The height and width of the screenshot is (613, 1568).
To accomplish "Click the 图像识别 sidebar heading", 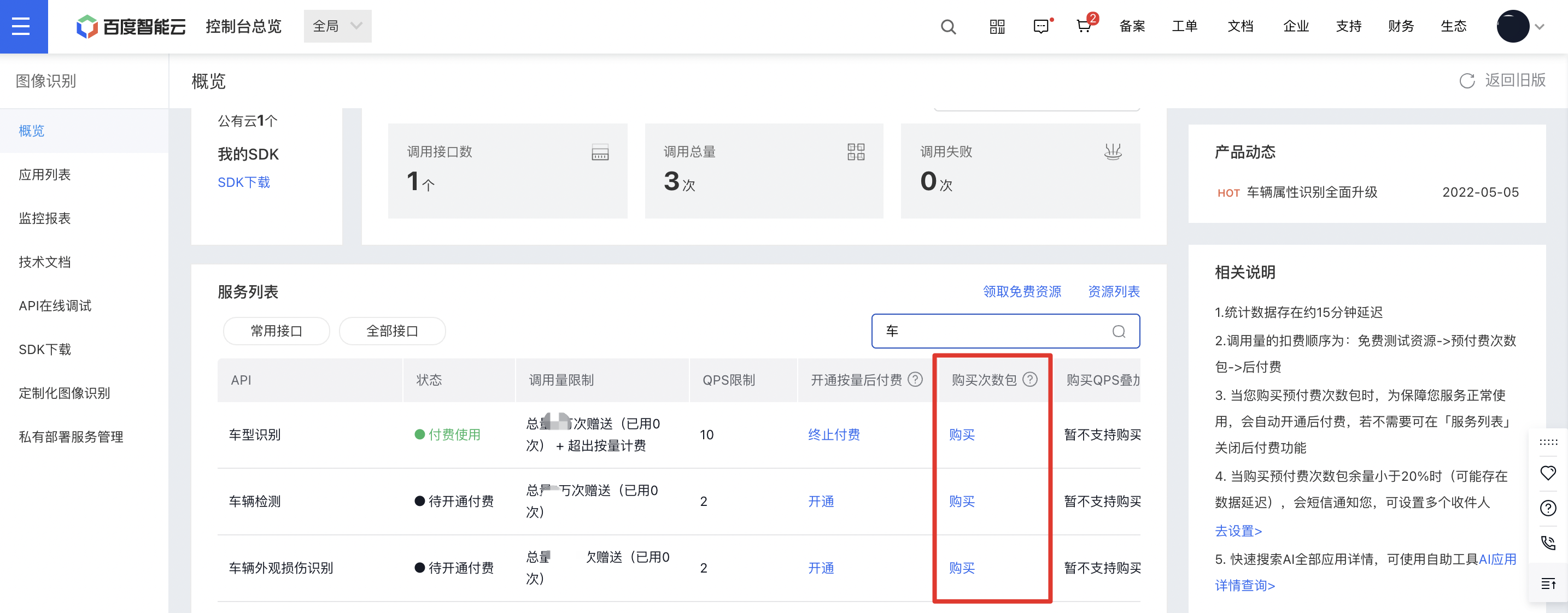I will coord(46,81).
